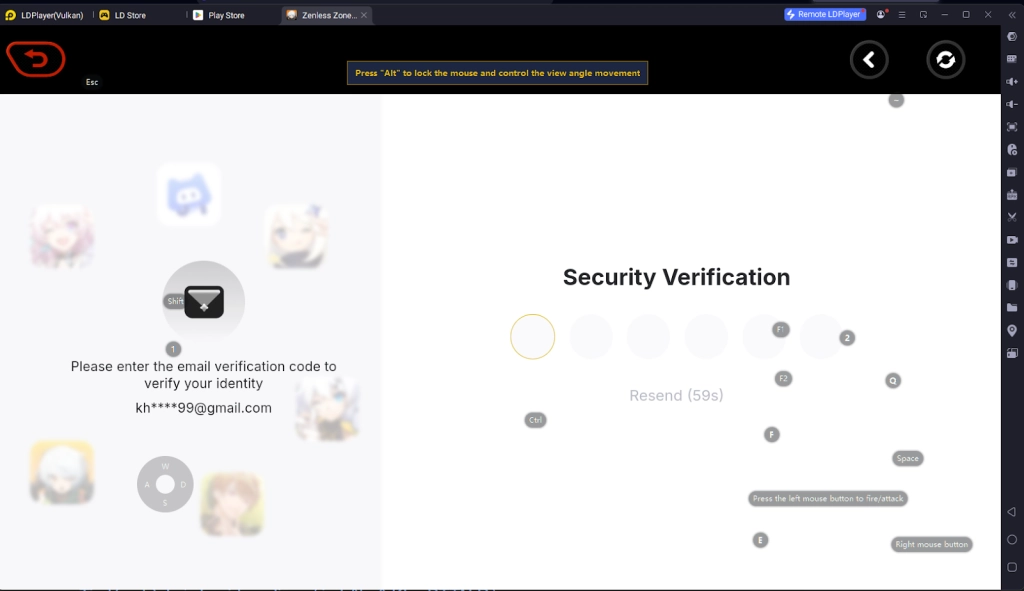Click the WASD joystick control

pyautogui.click(x=165, y=484)
